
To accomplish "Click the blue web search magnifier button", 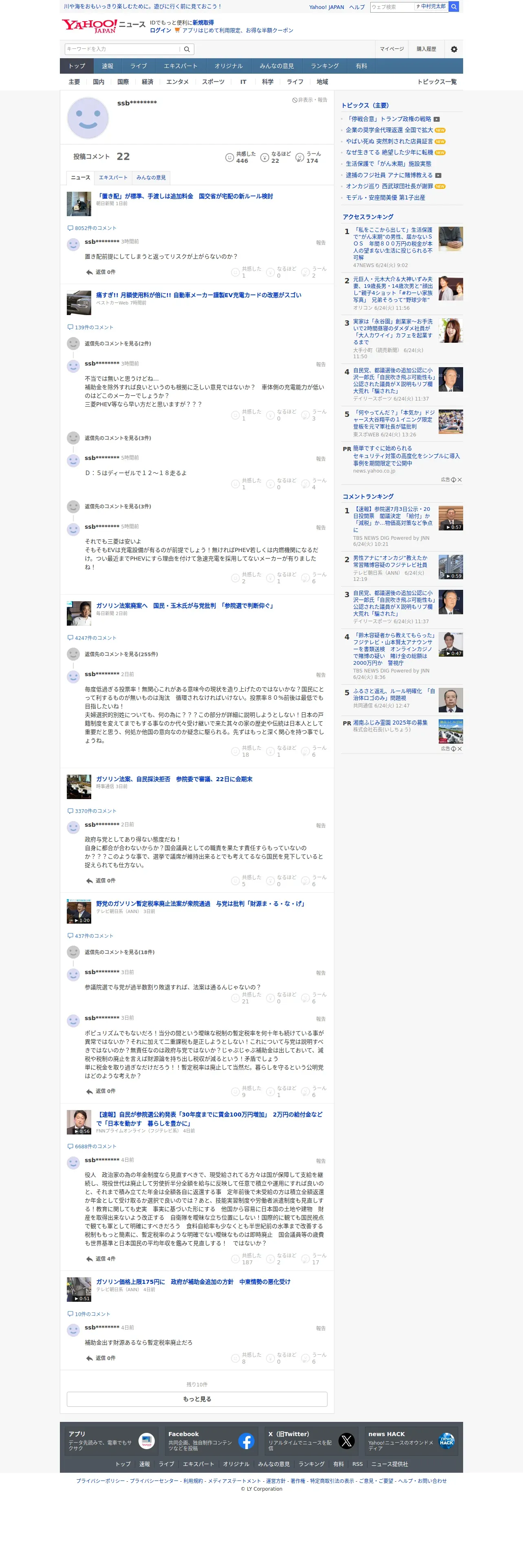I will point(454,7).
